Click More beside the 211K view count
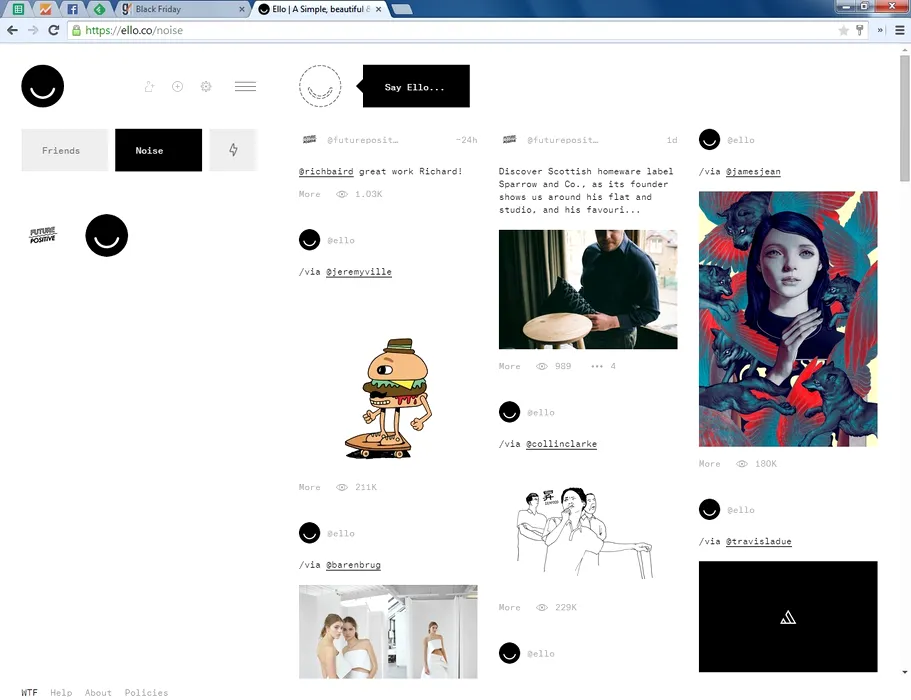This screenshot has width=911, height=700. click(310, 487)
